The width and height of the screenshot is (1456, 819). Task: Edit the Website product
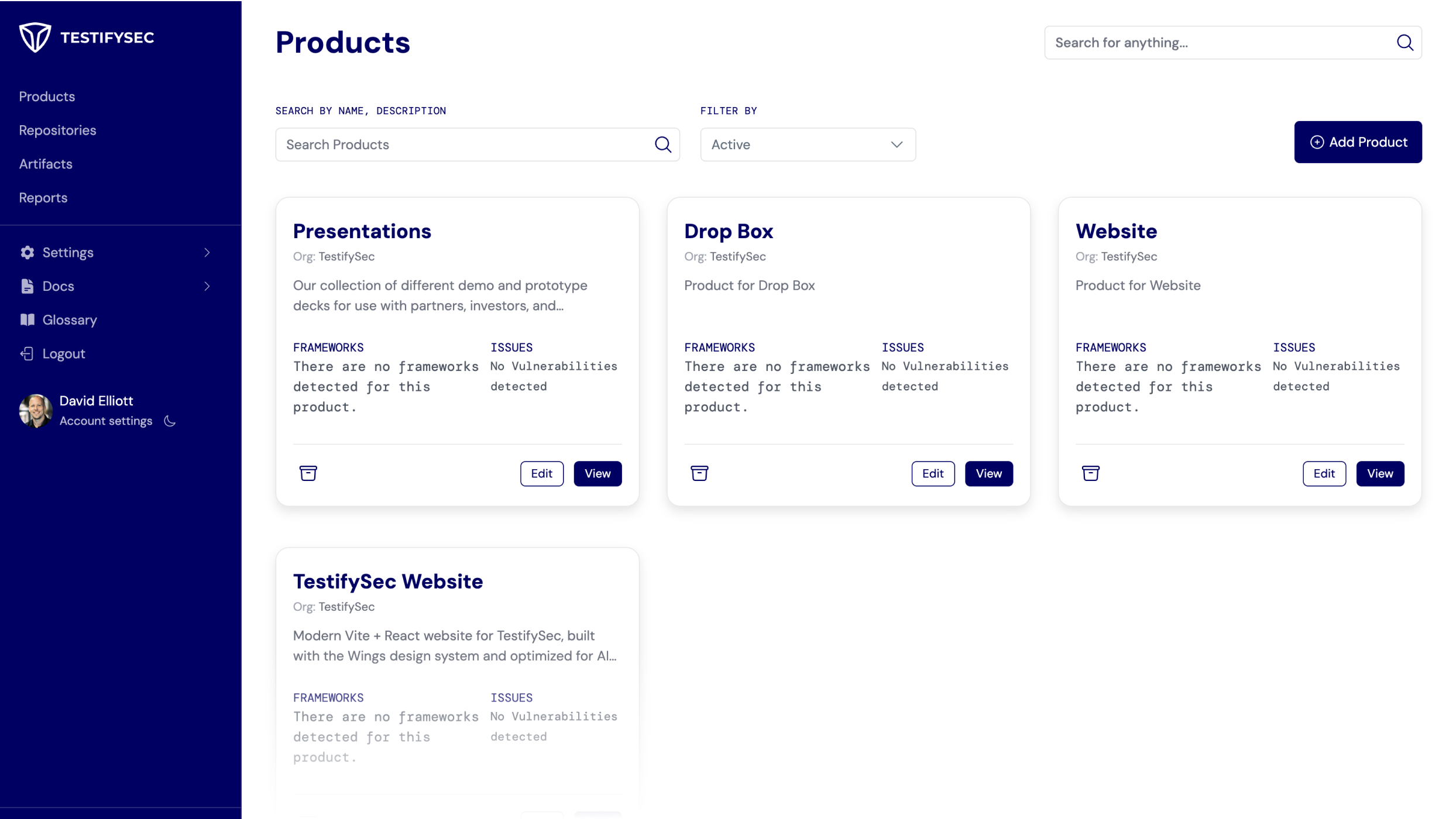[x=1324, y=473]
